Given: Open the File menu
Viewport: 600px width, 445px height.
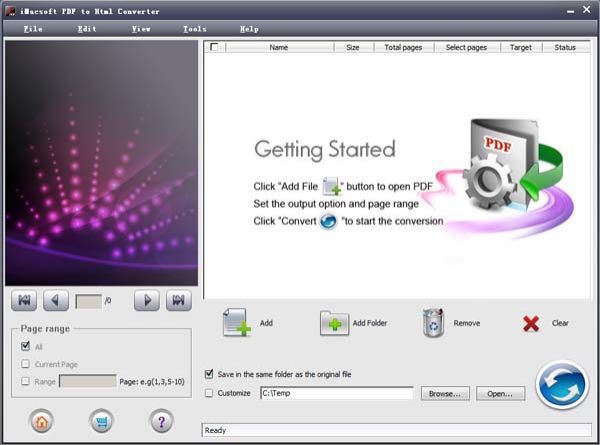Looking at the screenshot, I should tap(33, 29).
